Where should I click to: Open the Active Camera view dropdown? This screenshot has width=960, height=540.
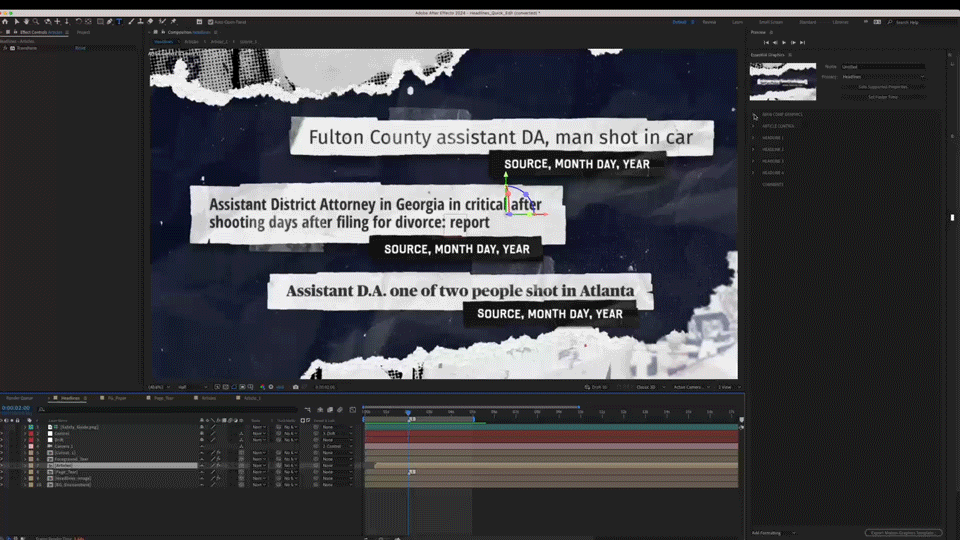[692, 387]
